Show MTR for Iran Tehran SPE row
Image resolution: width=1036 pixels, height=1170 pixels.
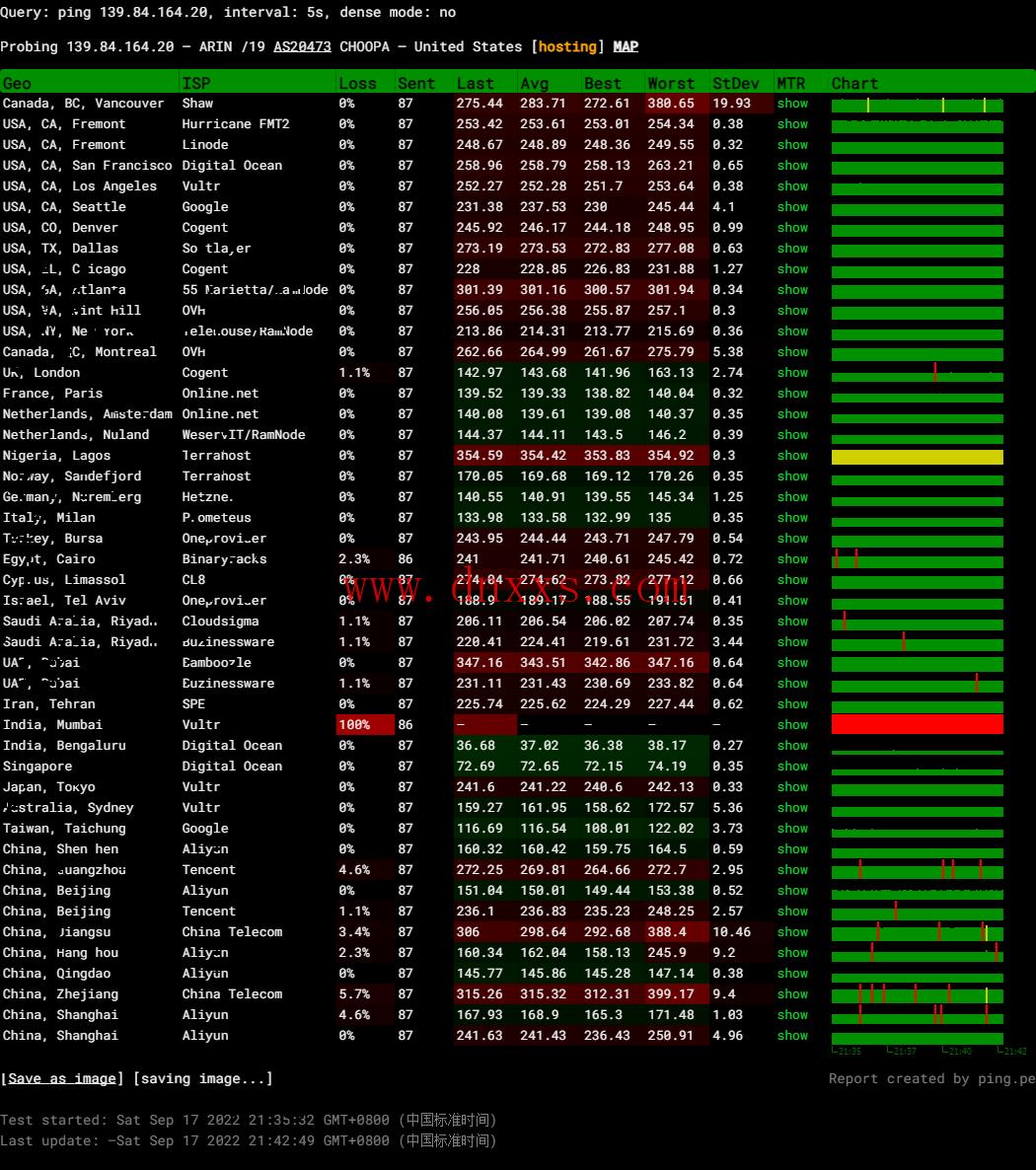click(791, 704)
